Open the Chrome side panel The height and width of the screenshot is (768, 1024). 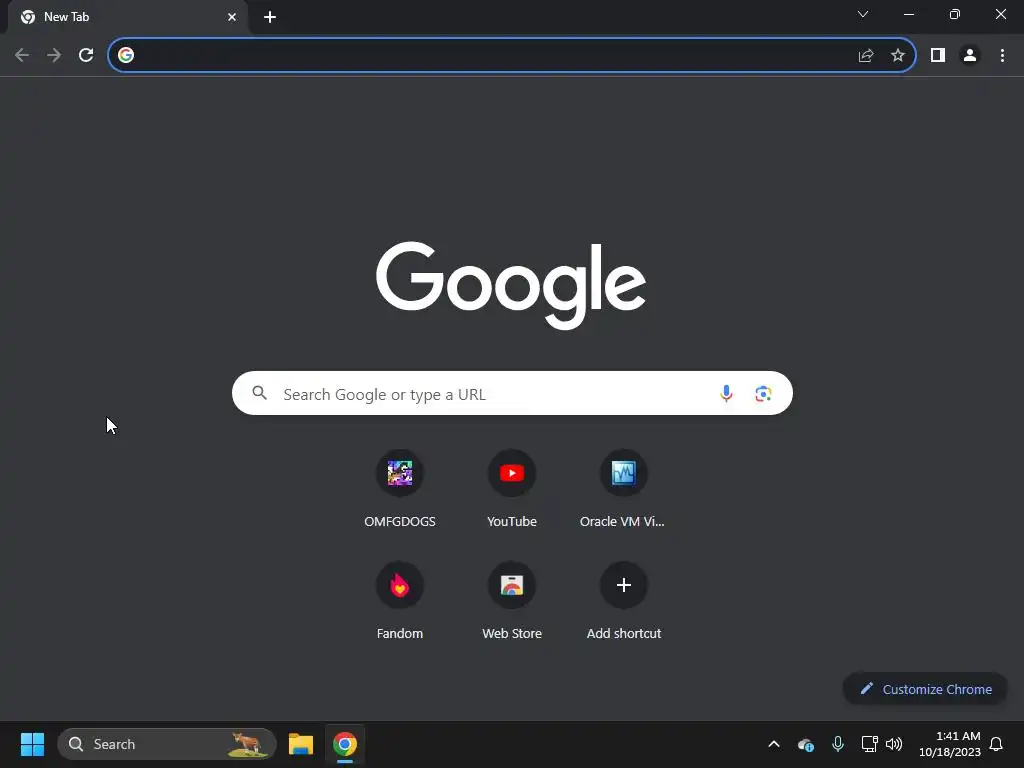938,56
